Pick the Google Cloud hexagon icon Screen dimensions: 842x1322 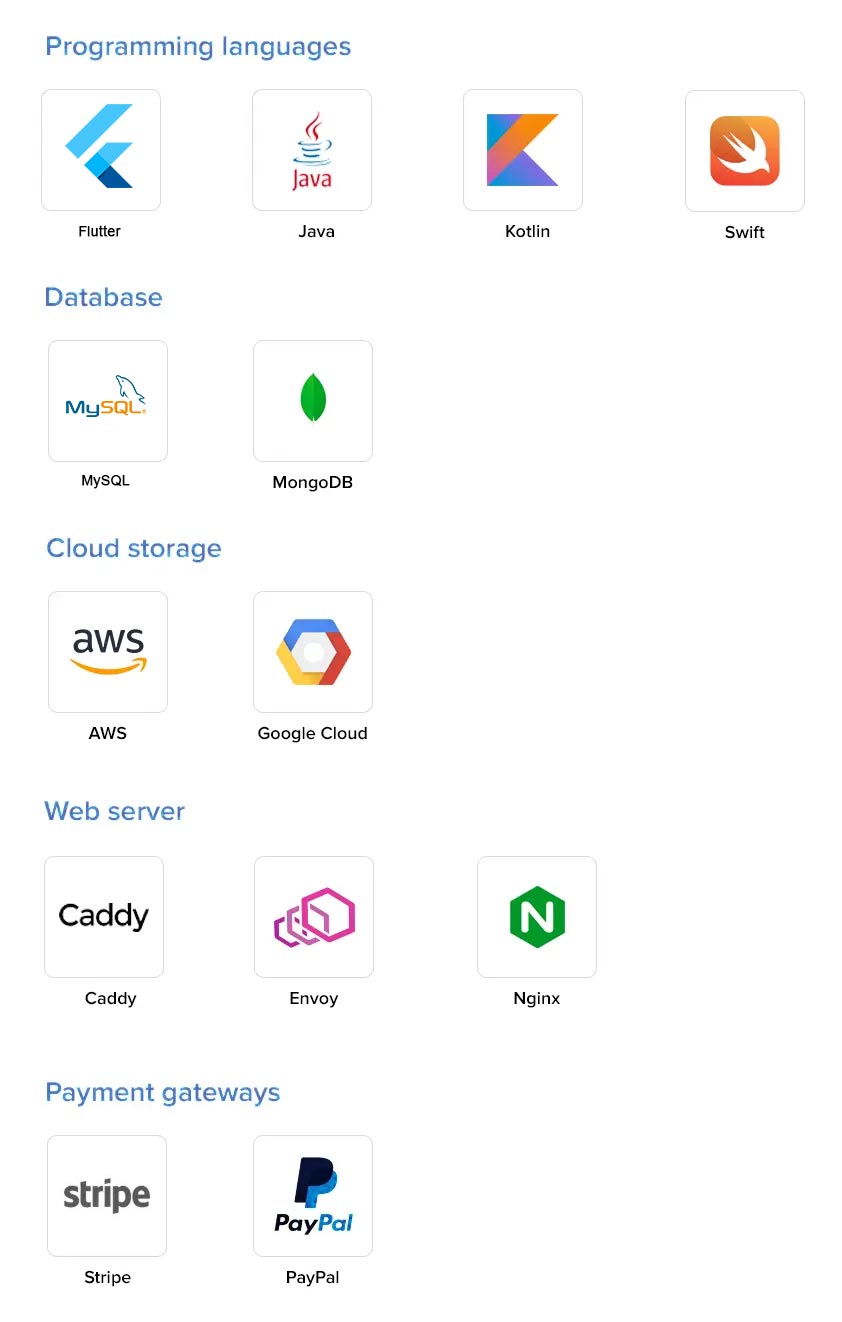(x=313, y=652)
